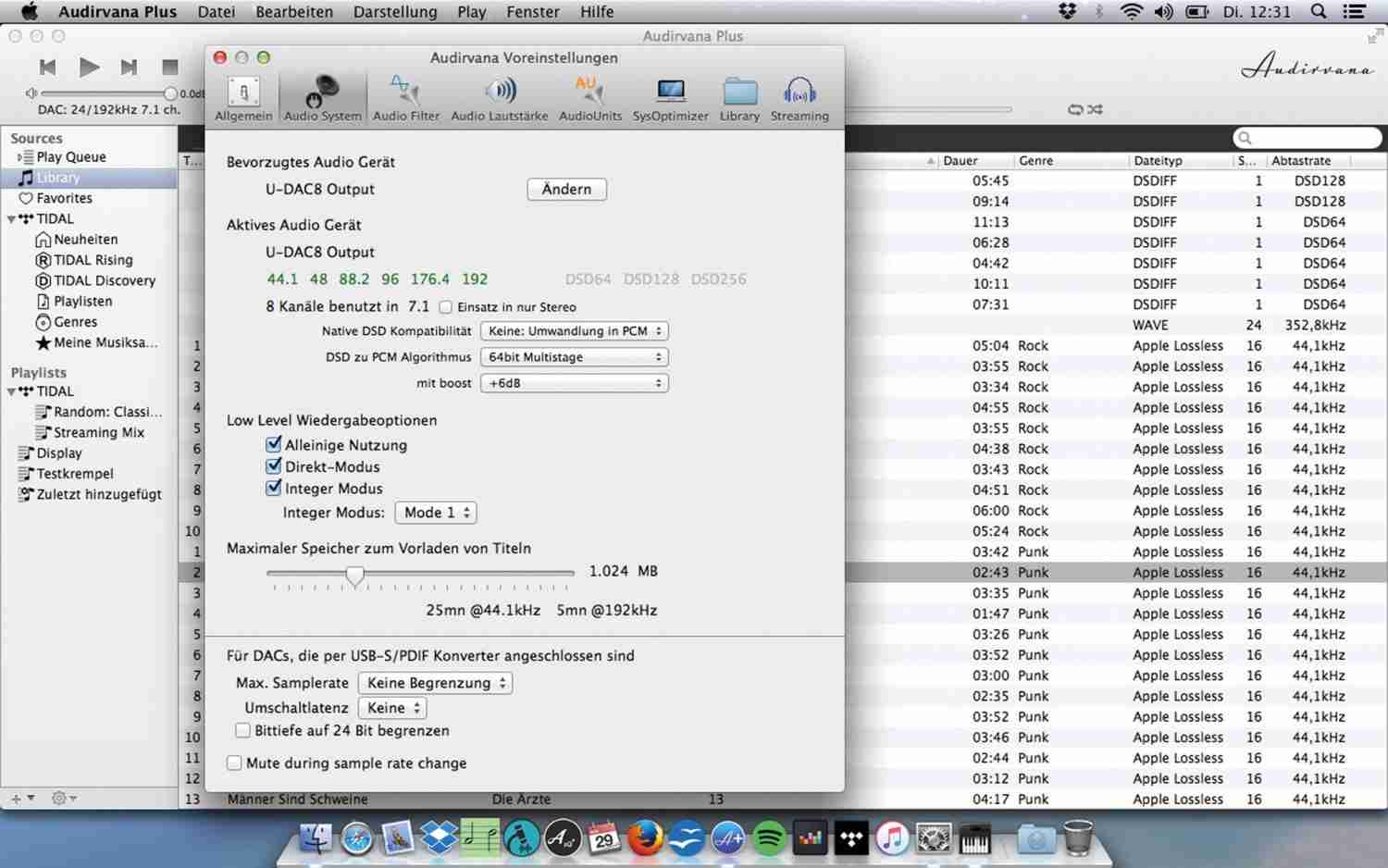Open the Darstellung menu

[395, 12]
